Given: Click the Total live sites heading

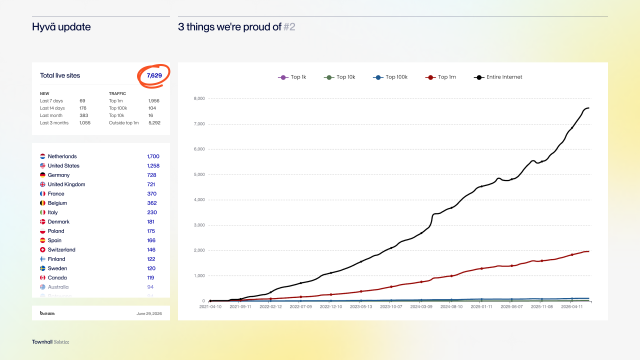Looking at the screenshot, I should (x=60, y=76).
